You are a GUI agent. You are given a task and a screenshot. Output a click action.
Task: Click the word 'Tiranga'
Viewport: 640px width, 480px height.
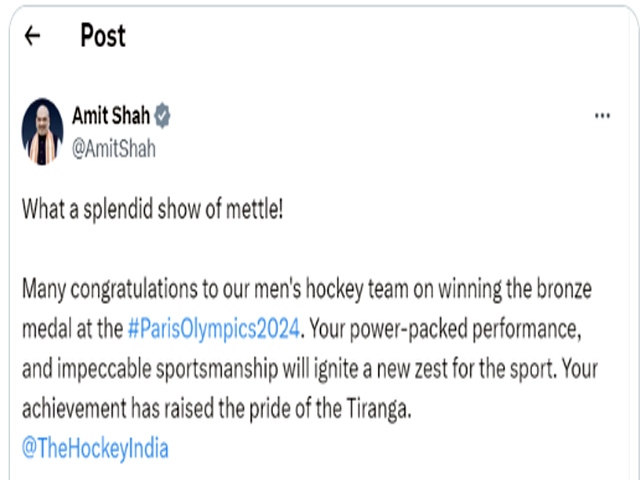tap(377, 409)
